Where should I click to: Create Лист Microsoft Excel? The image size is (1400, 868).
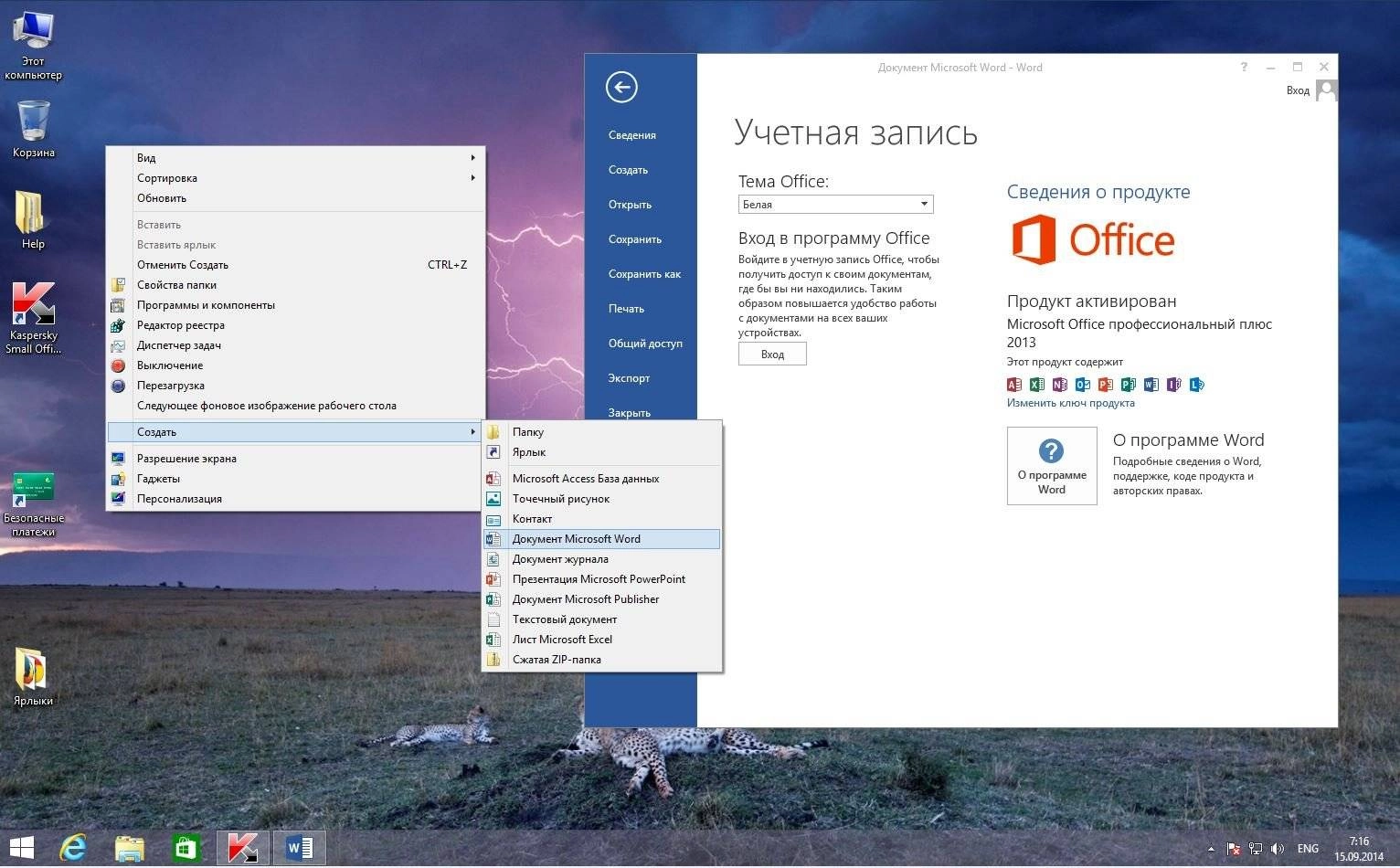point(602,640)
